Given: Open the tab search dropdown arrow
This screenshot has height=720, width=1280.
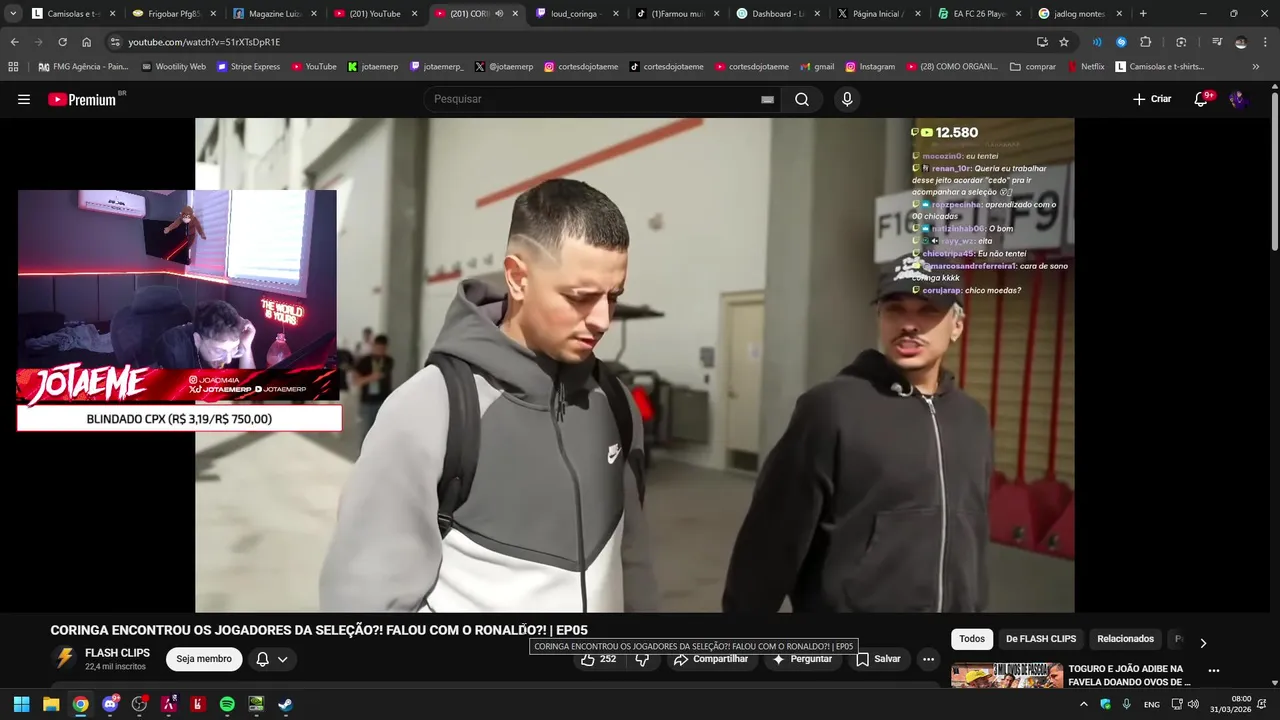Looking at the screenshot, I should pyautogui.click(x=12, y=14).
